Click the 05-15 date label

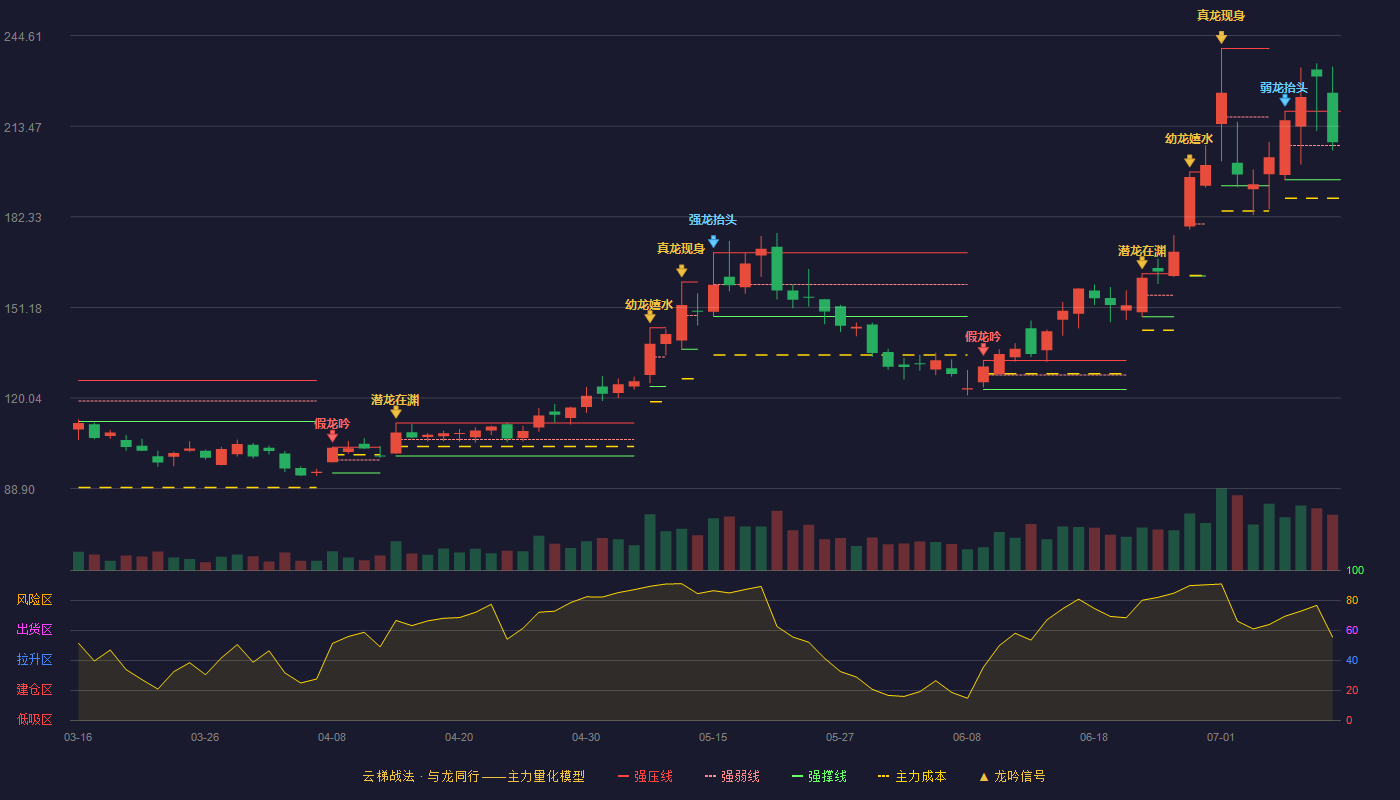pyautogui.click(x=713, y=737)
